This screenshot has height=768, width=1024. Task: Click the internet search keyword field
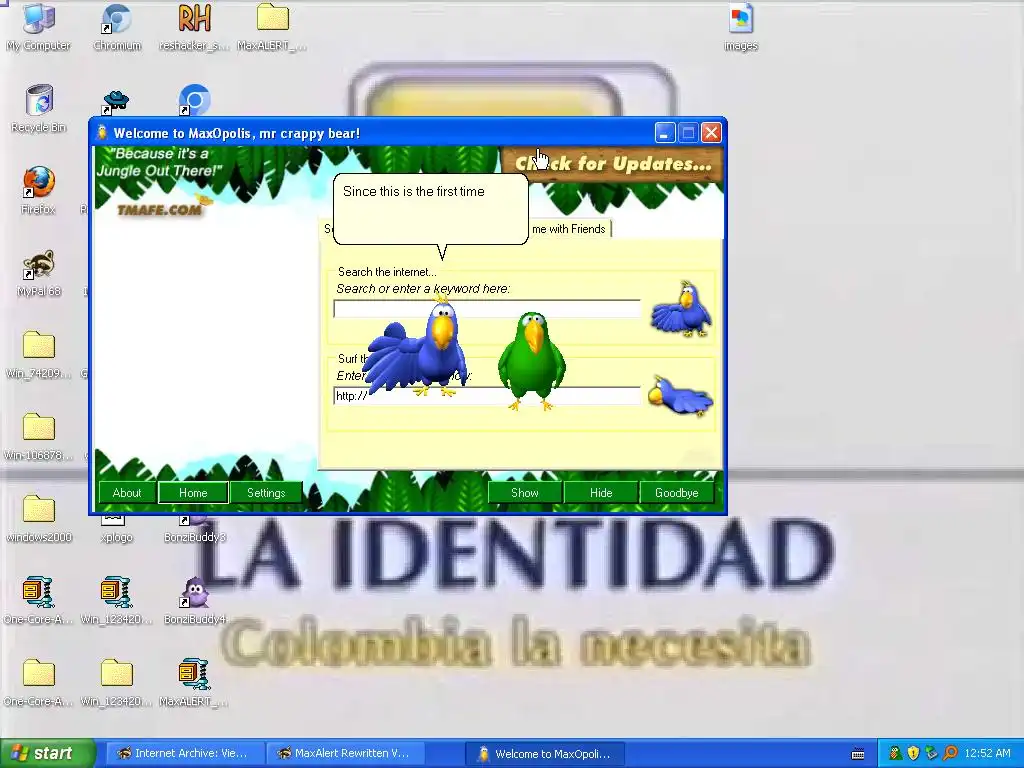487,308
